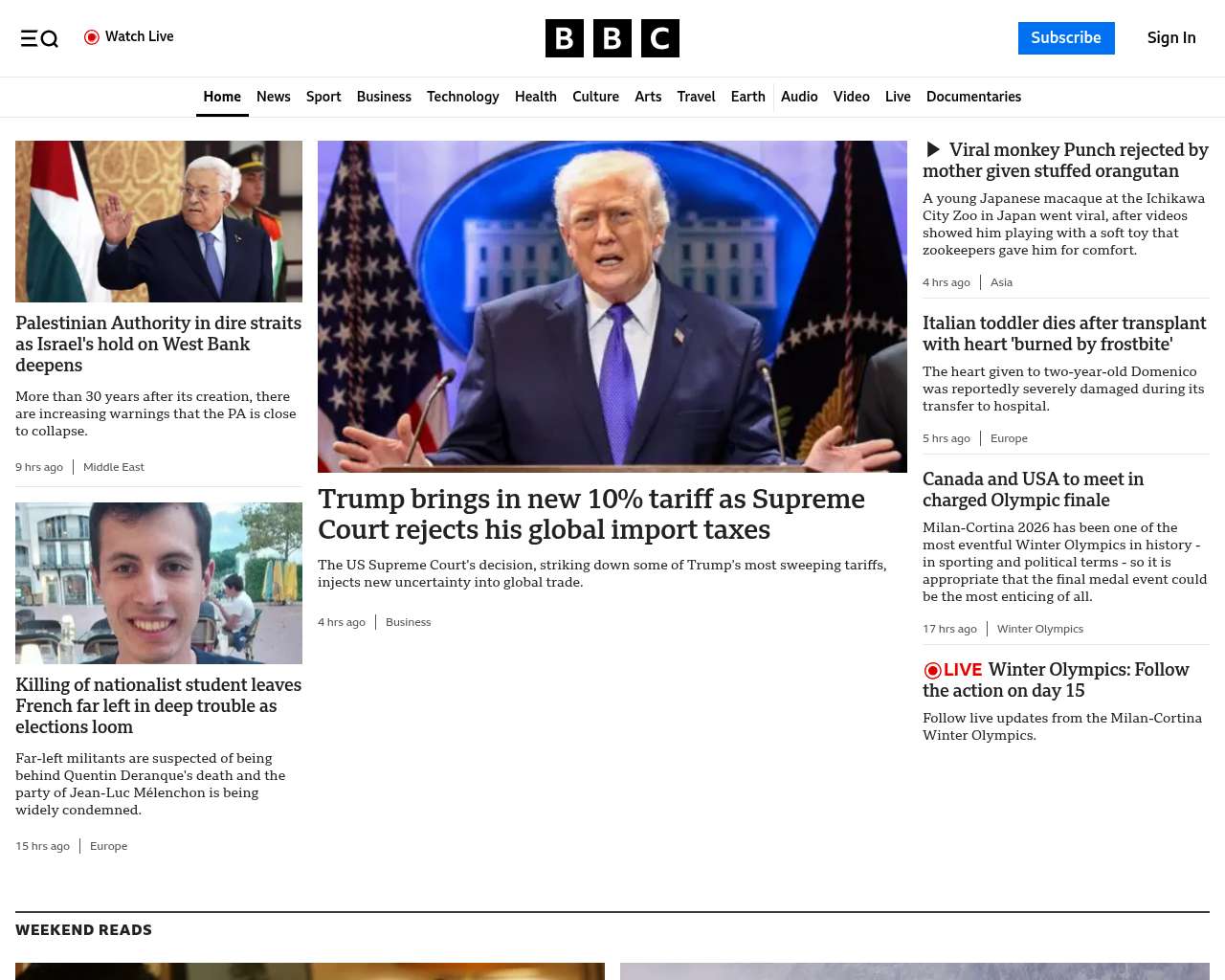Click the Watch Live red dot icon
The image size is (1225, 980).
[92, 37]
